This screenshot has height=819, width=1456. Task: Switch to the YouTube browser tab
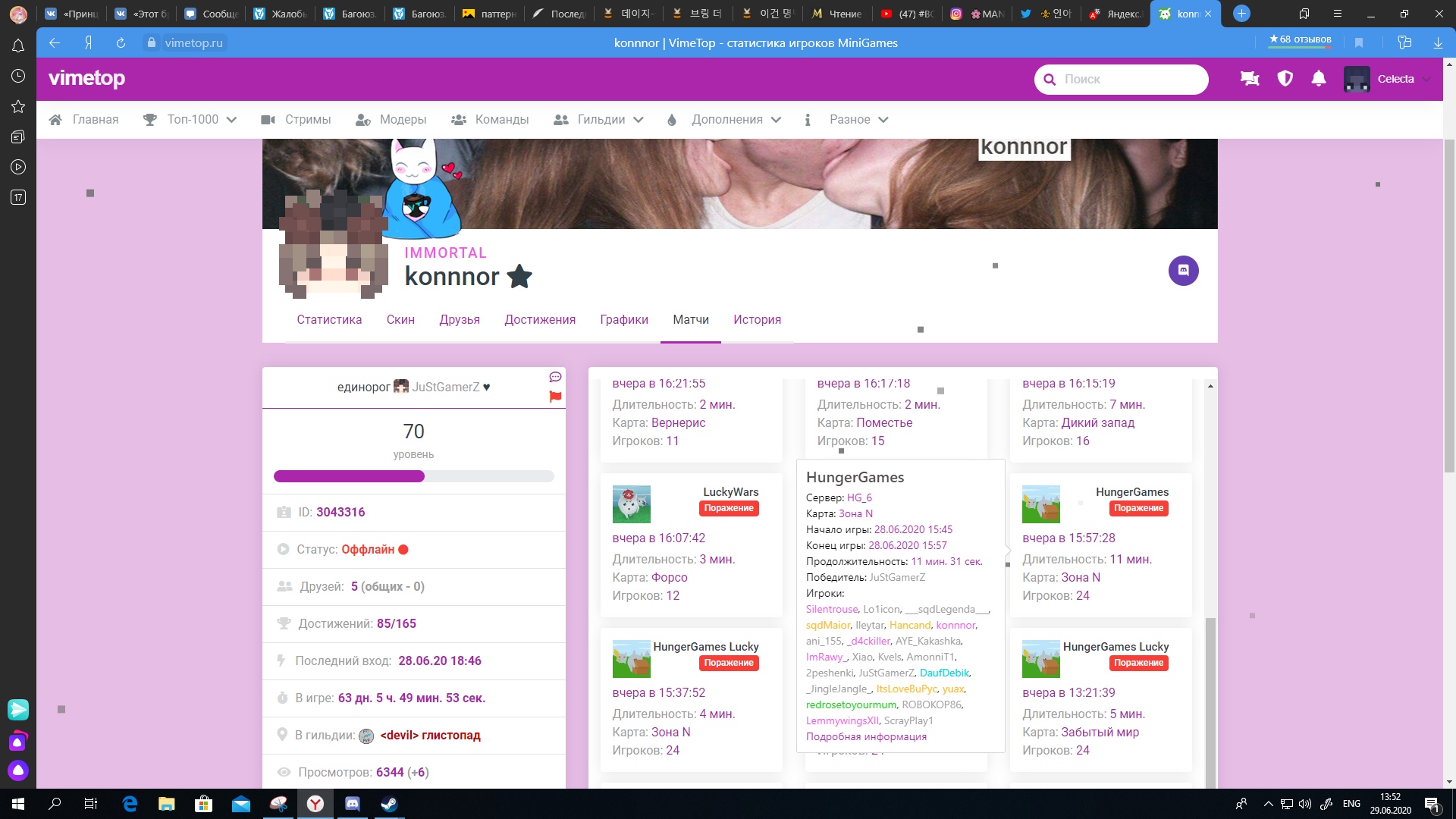(x=907, y=14)
